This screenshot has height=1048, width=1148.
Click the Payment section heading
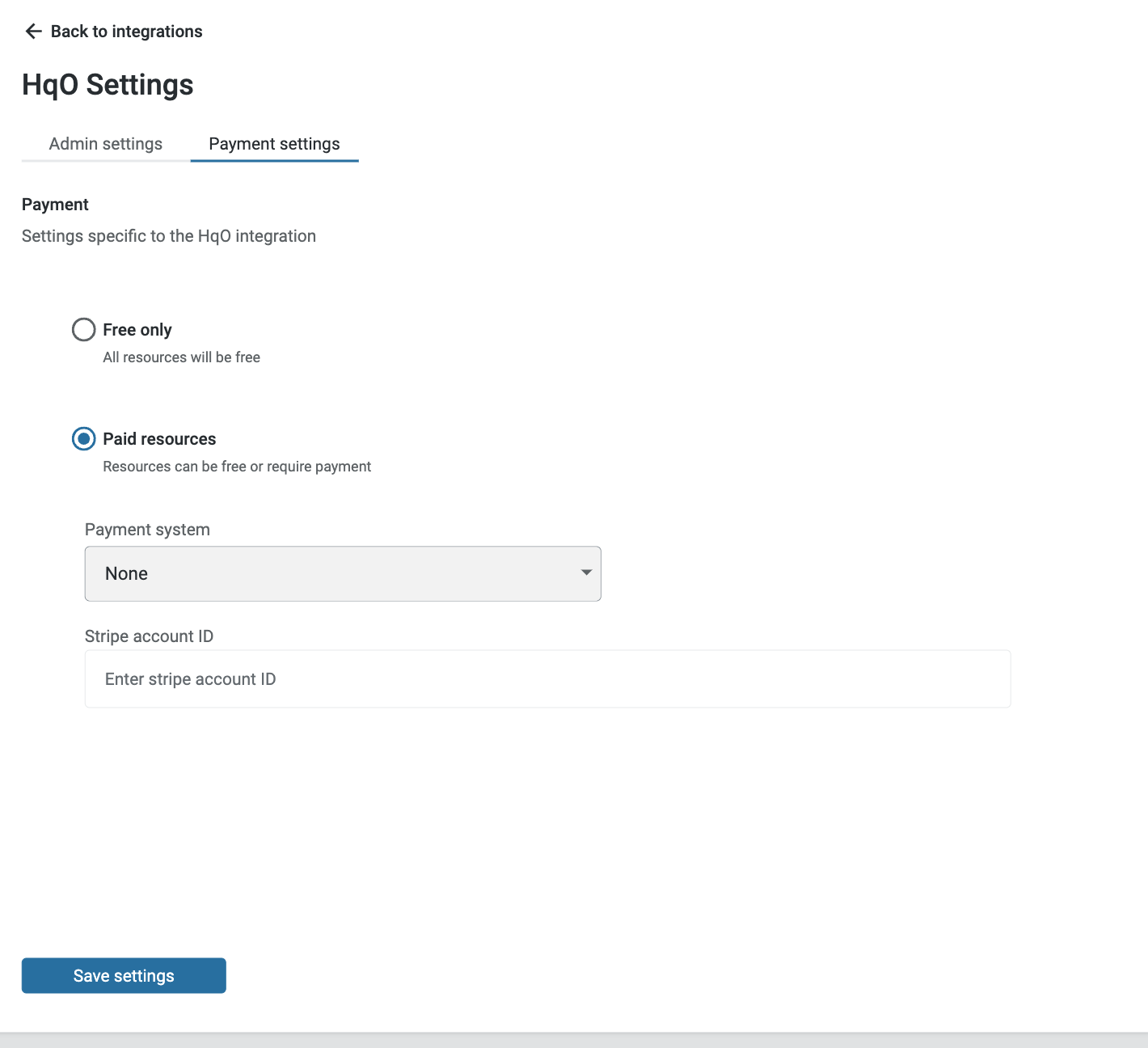click(55, 205)
